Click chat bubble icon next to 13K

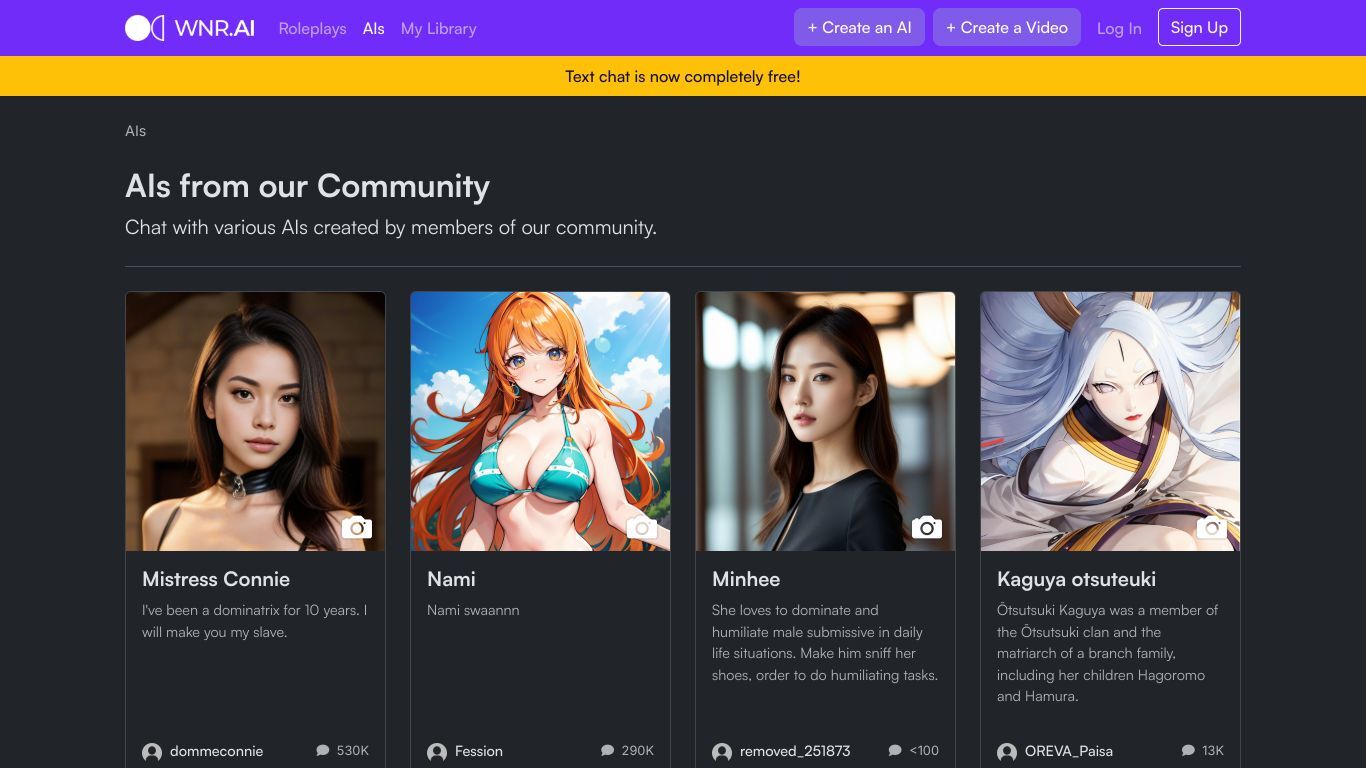[x=1188, y=750]
